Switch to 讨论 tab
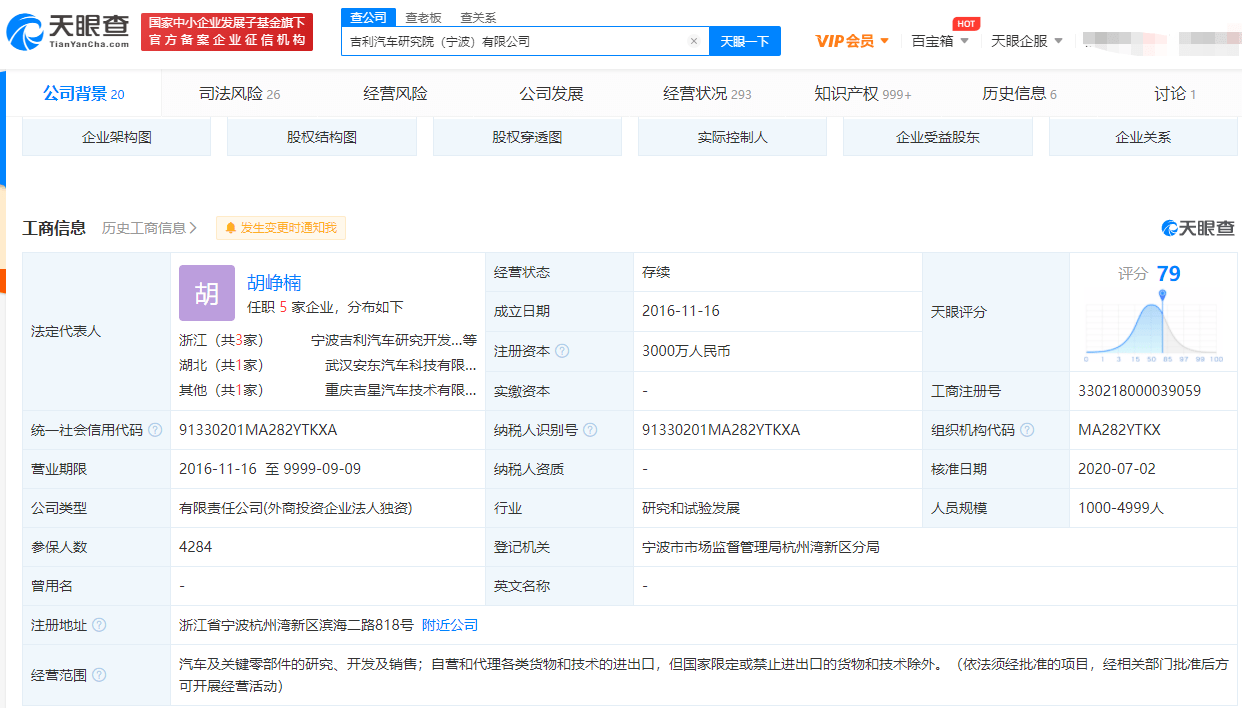1242x708 pixels. [1175, 94]
